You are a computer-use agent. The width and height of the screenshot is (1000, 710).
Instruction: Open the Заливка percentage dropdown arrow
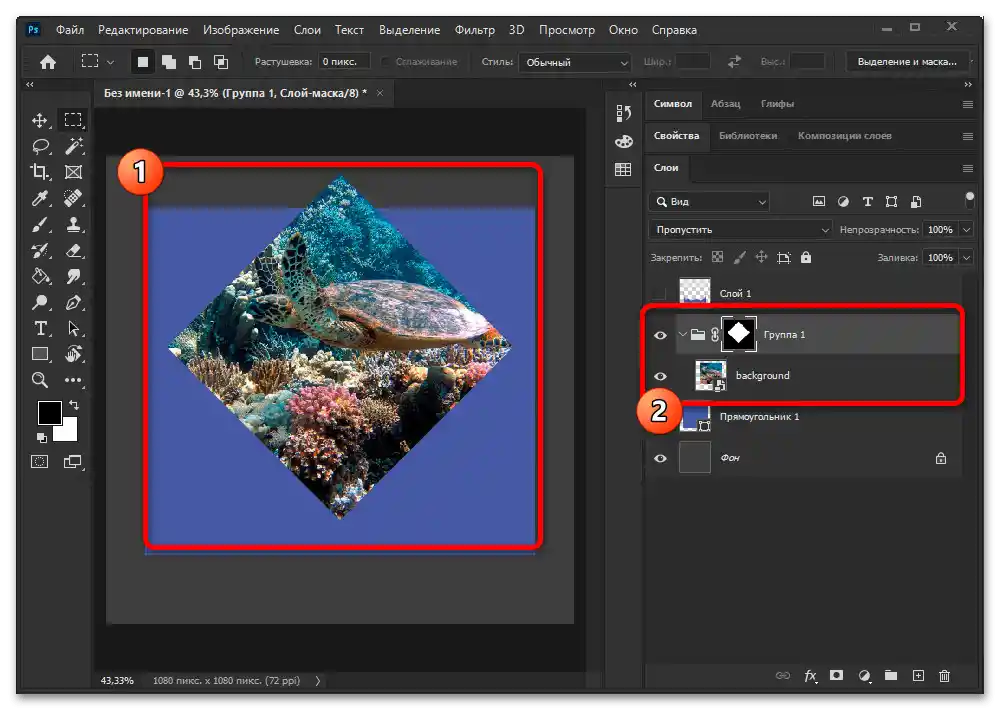[x=967, y=258]
